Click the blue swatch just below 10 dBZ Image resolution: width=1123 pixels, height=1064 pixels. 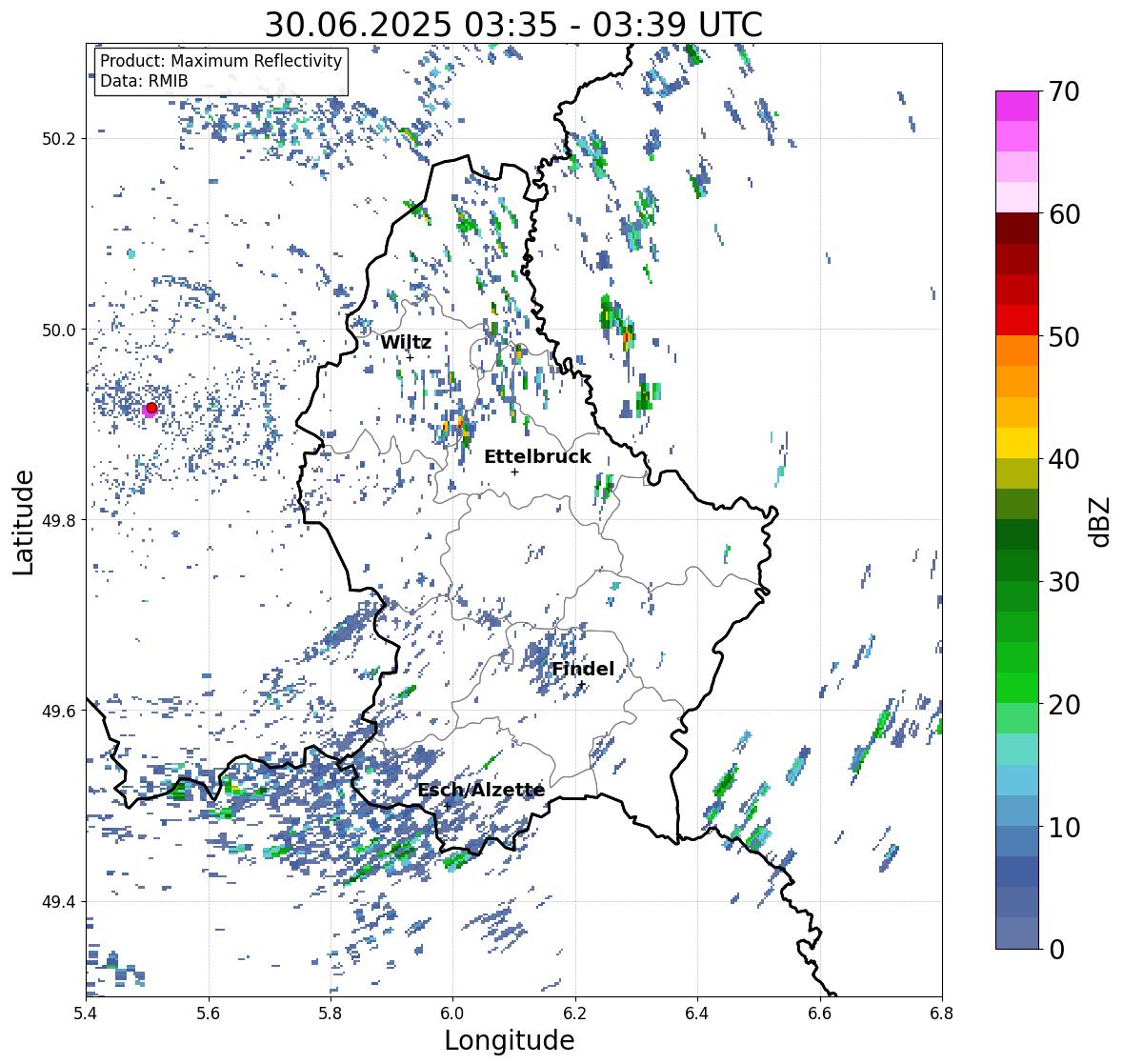coord(1017,840)
